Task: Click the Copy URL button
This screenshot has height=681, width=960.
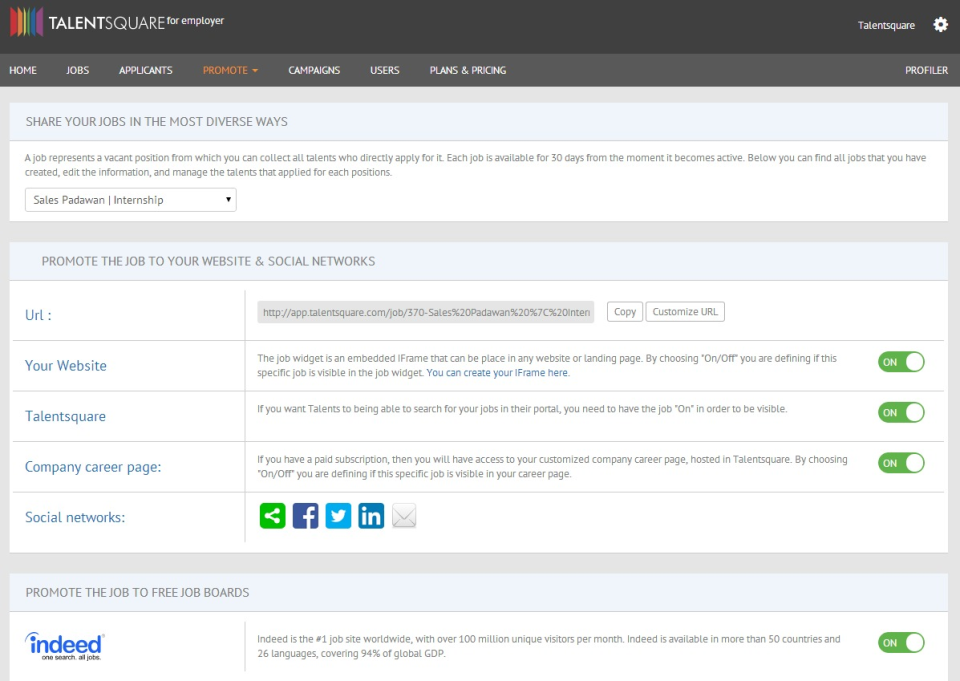Action: [x=624, y=312]
